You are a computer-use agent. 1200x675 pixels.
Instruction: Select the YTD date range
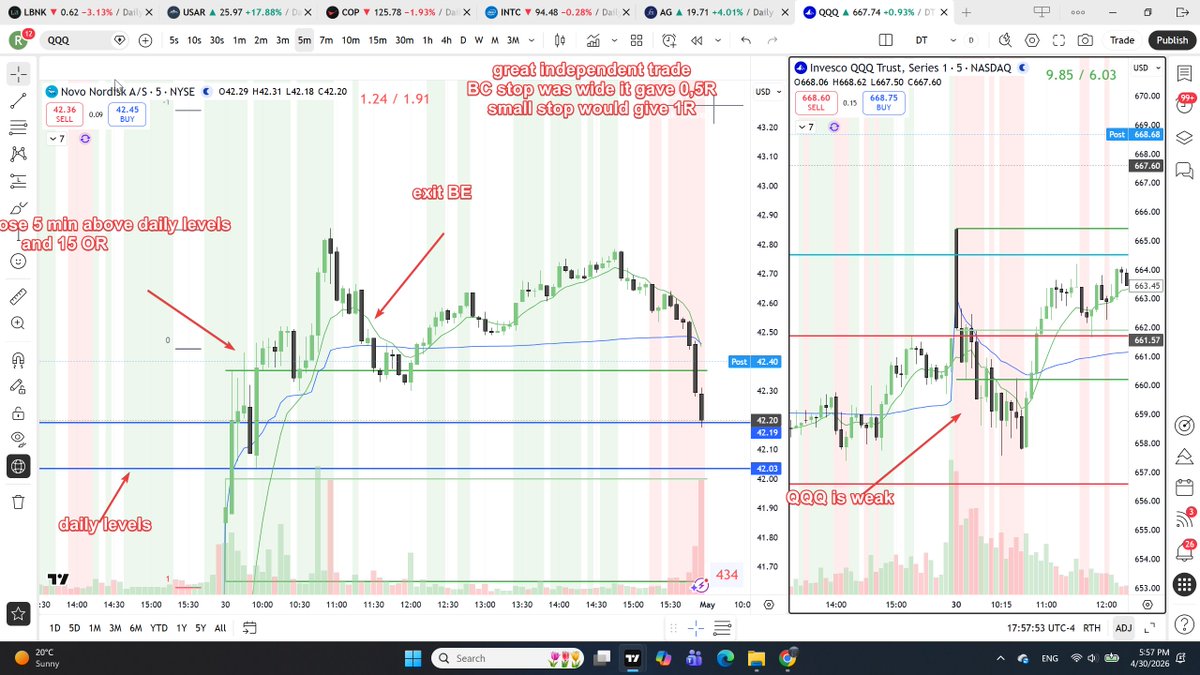click(159, 628)
